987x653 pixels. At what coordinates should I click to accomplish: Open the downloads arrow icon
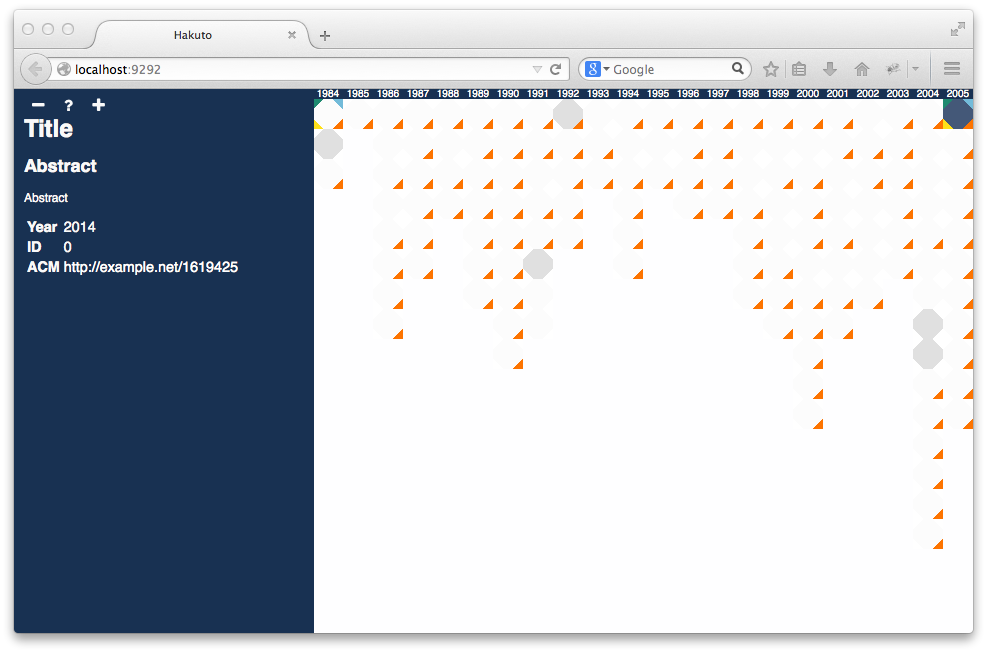(830, 69)
